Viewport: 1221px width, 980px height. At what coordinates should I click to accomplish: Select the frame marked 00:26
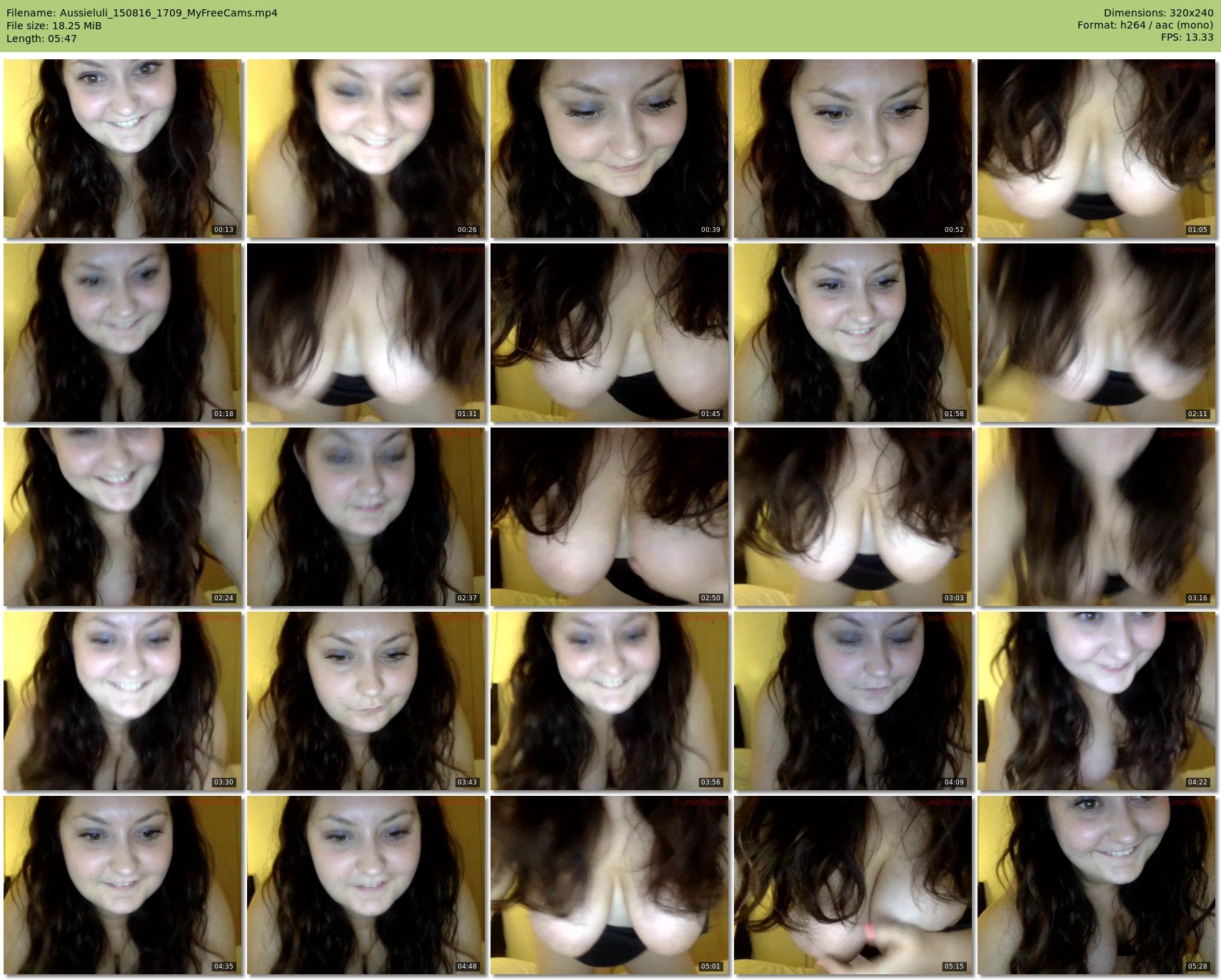(x=366, y=148)
